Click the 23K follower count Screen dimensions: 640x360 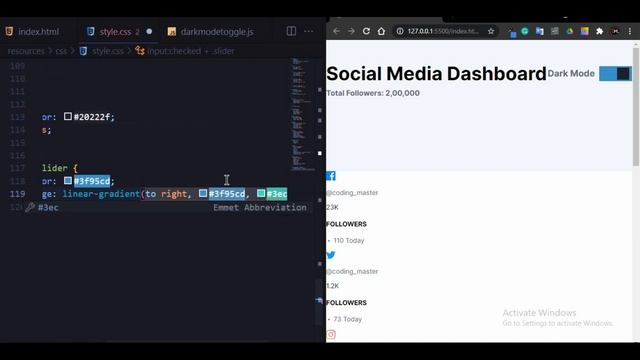pyautogui.click(x=332, y=207)
